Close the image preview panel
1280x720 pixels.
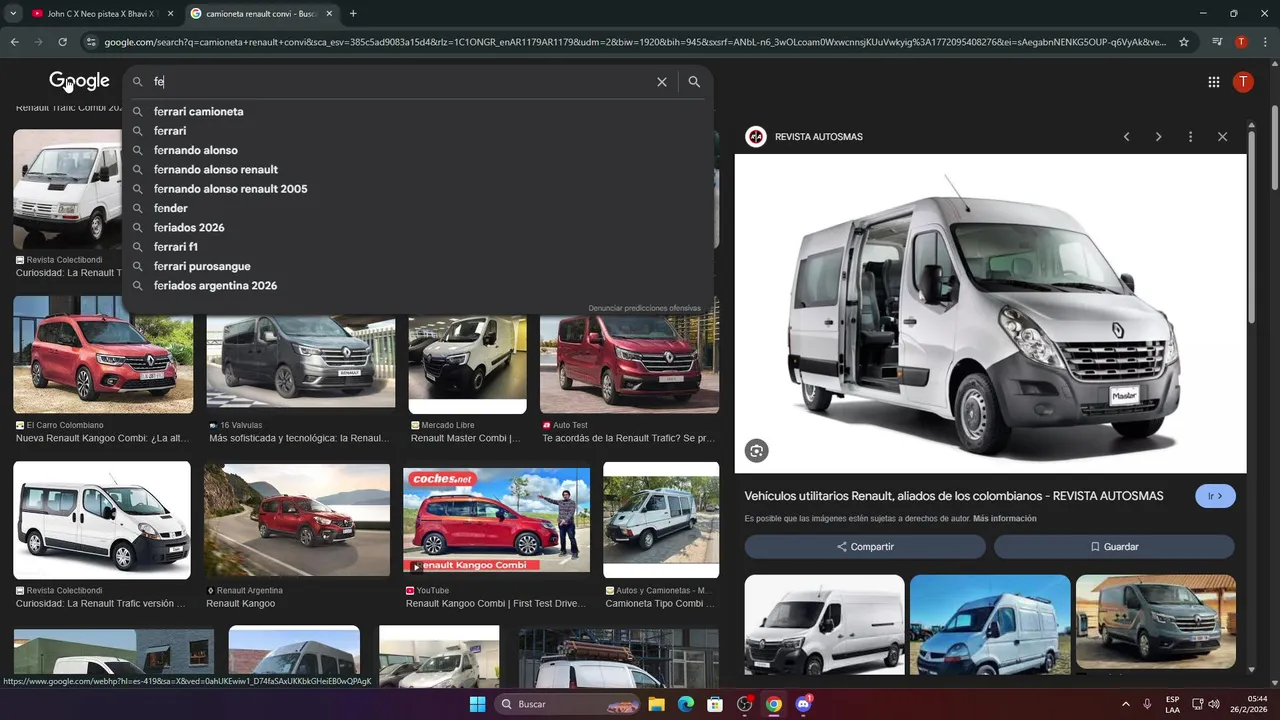(x=1222, y=137)
